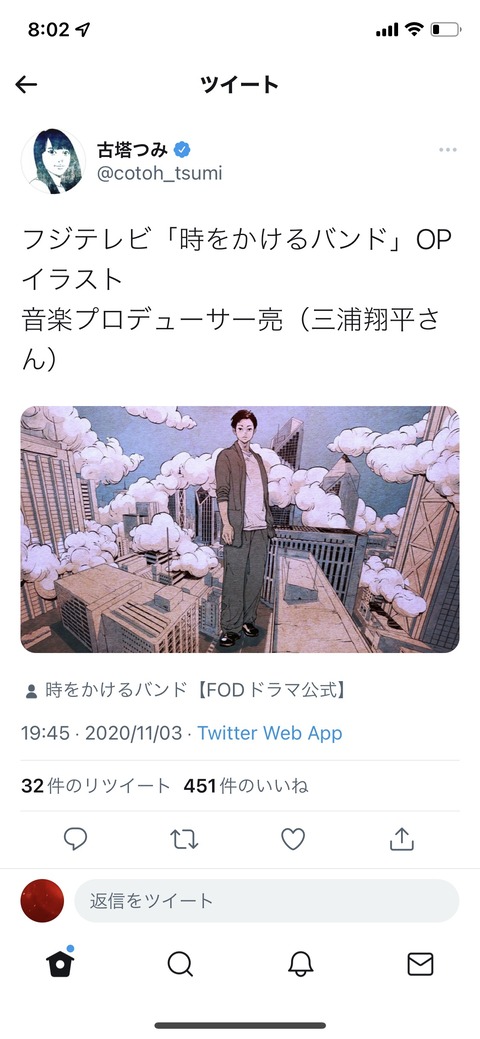Open the illustration image in tweet
Screen dimensions: 480x1039
pos(240,529)
